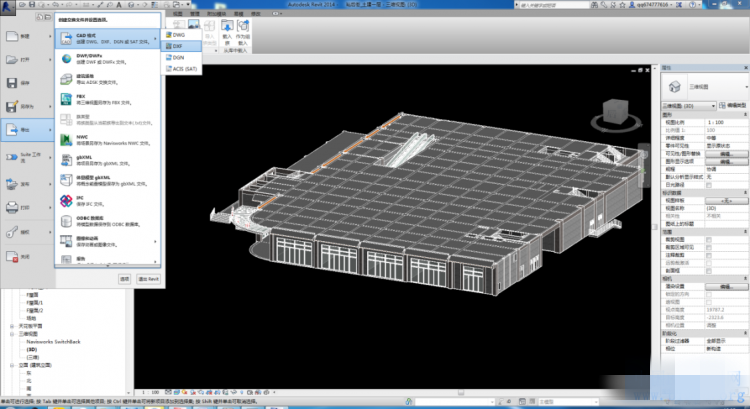Expand the Reports submenu arrow
Image resolution: width=750 pixels, height=409 pixels.
tap(155, 261)
